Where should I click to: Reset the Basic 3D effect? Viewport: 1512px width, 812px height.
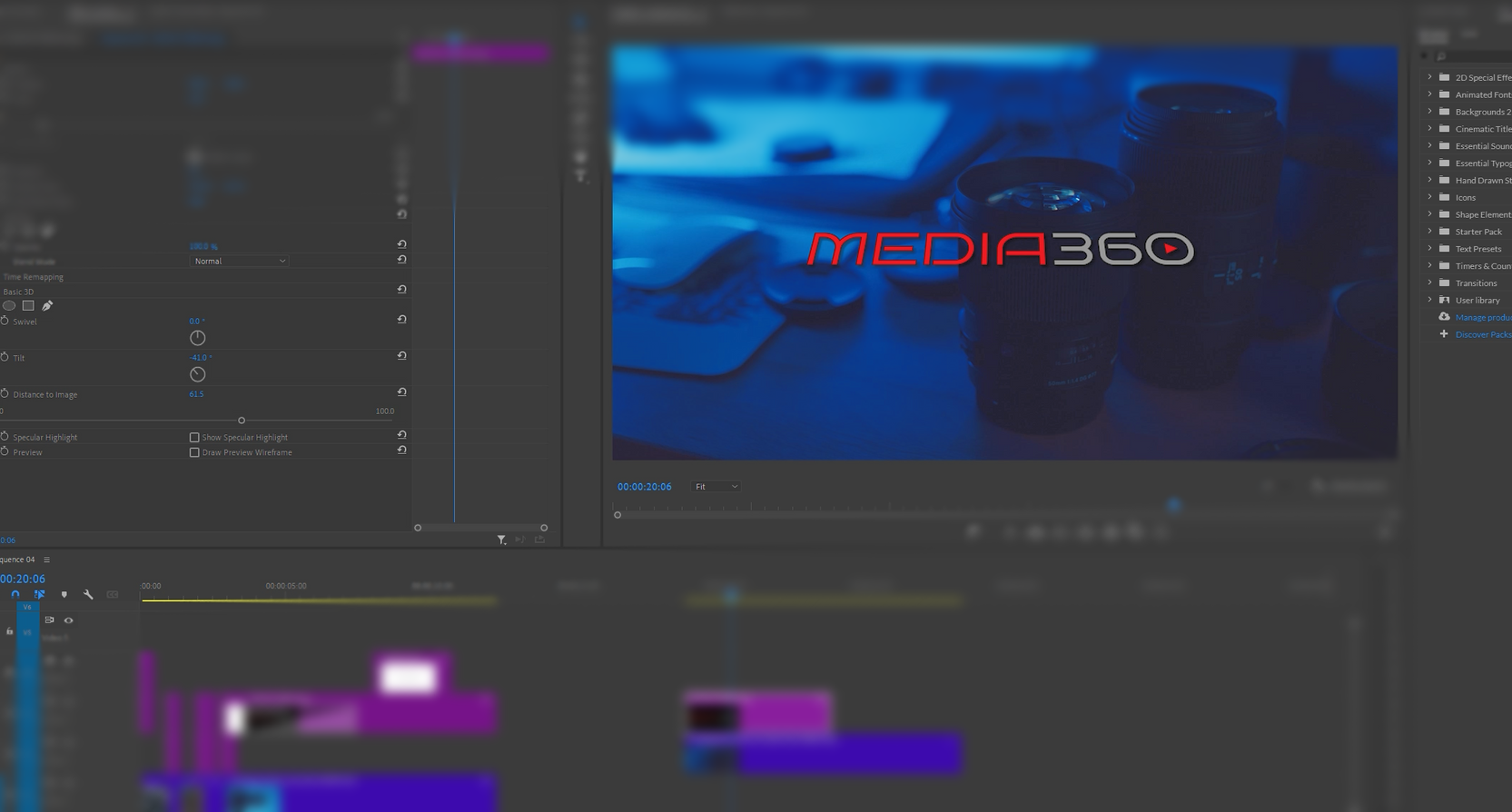coord(401,290)
